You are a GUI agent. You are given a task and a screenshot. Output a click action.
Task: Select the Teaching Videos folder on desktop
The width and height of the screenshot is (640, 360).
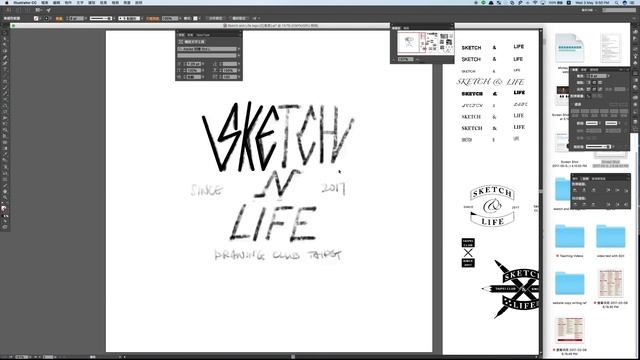coord(569,236)
